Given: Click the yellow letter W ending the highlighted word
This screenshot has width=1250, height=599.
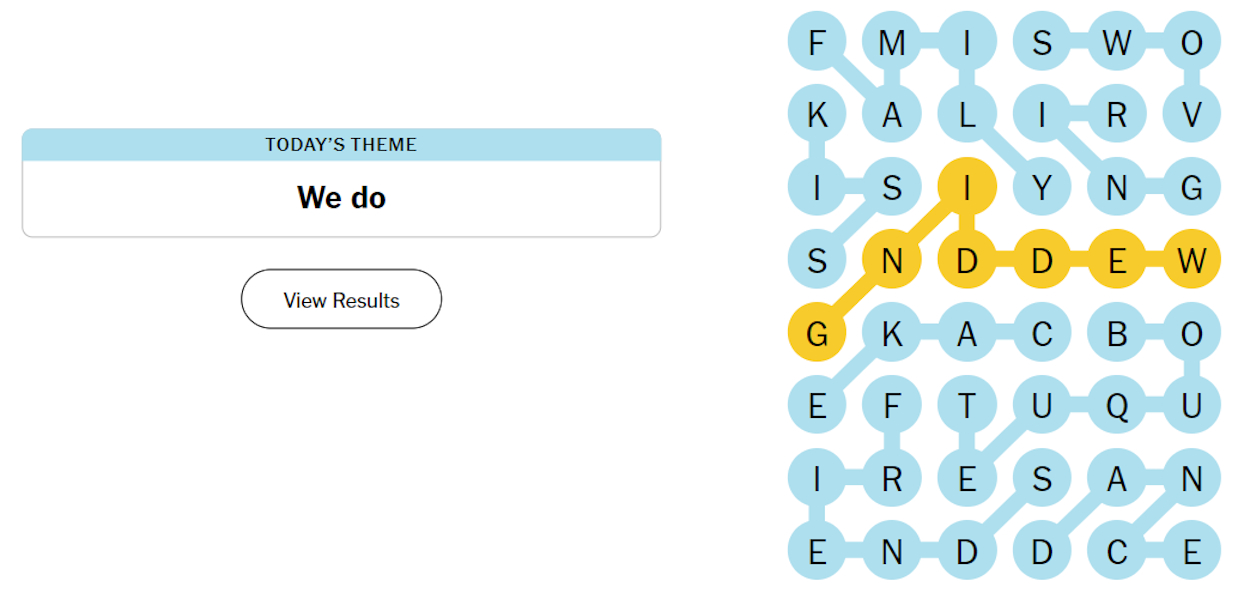Looking at the screenshot, I should pyautogui.click(x=1192, y=259).
